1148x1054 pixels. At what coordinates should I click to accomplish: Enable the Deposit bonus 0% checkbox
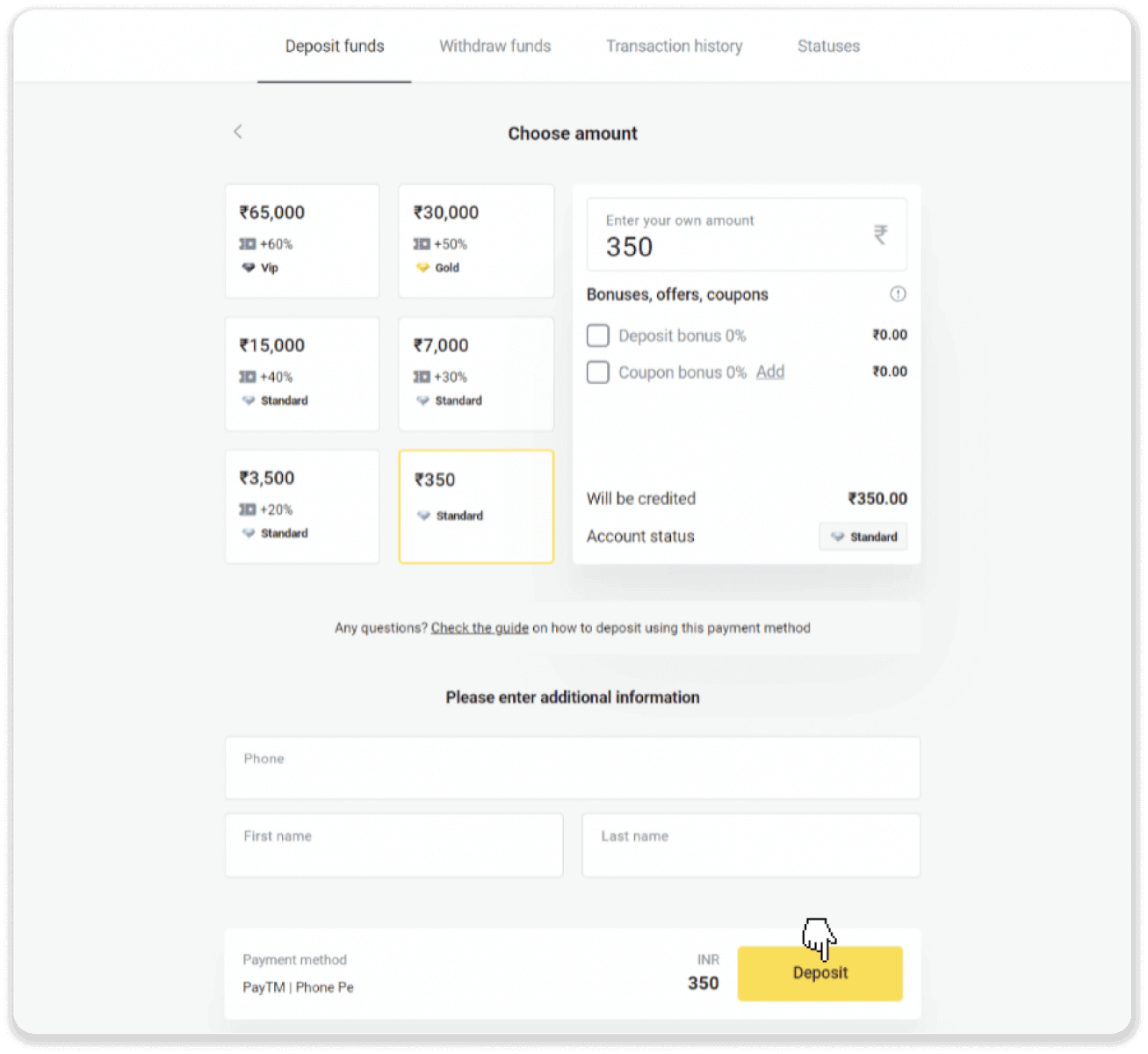click(598, 336)
